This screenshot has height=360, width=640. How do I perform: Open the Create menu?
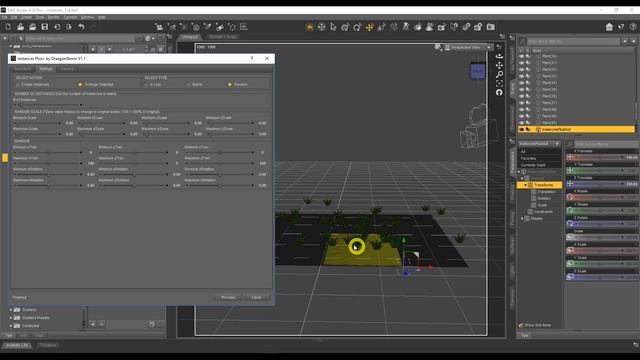26,17
